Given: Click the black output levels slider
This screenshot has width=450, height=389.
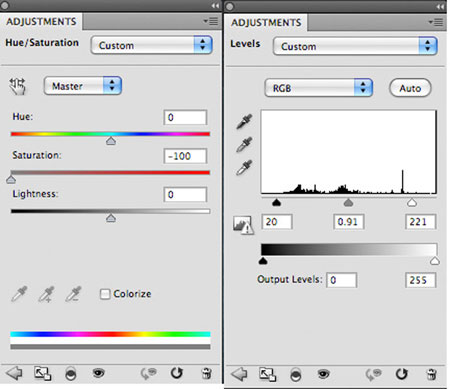Looking at the screenshot, I should point(263,261).
